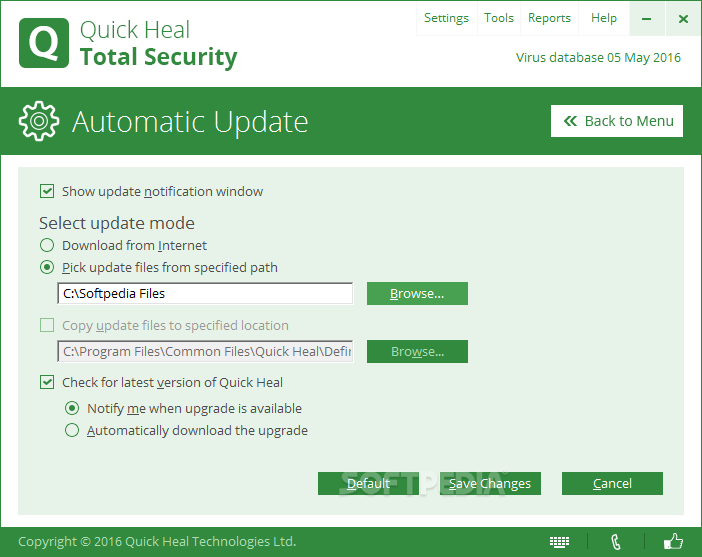Toggle Check for latest version of Quick Heal

pos(47,382)
